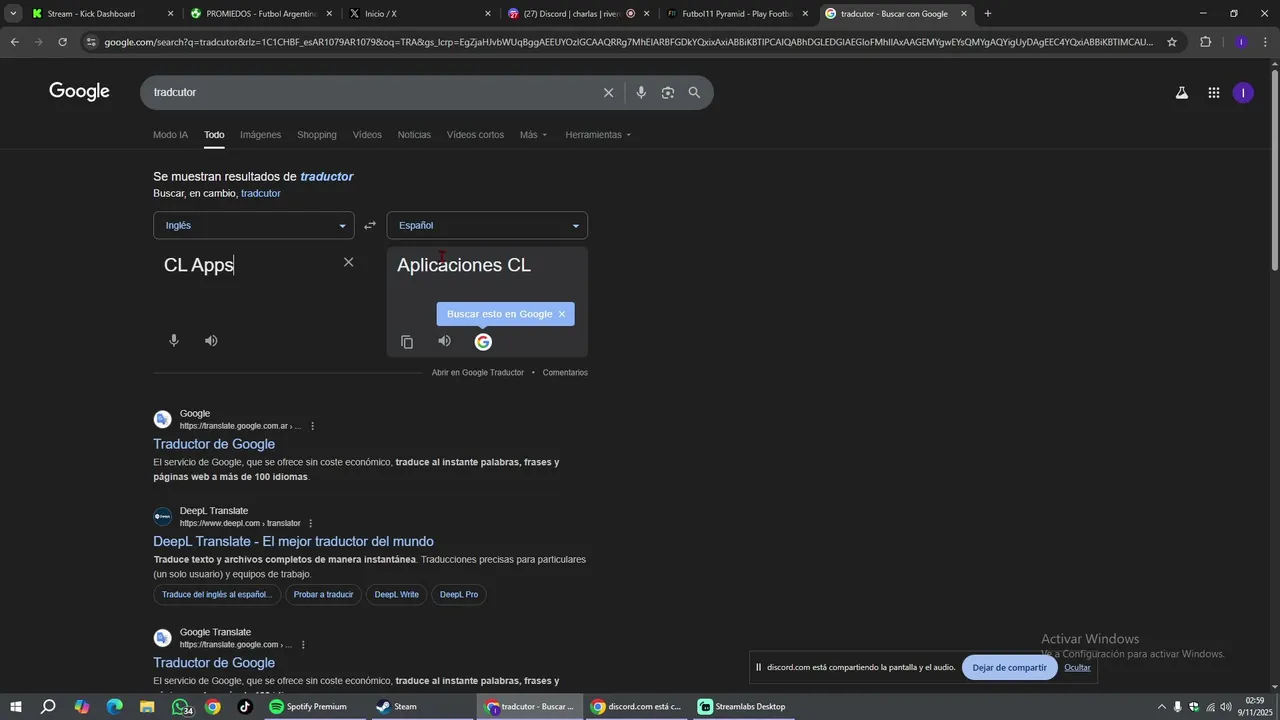Viewport: 1280px width, 720px height.
Task: Open Chrome extensions puzzle icon
Action: [x=1205, y=42]
